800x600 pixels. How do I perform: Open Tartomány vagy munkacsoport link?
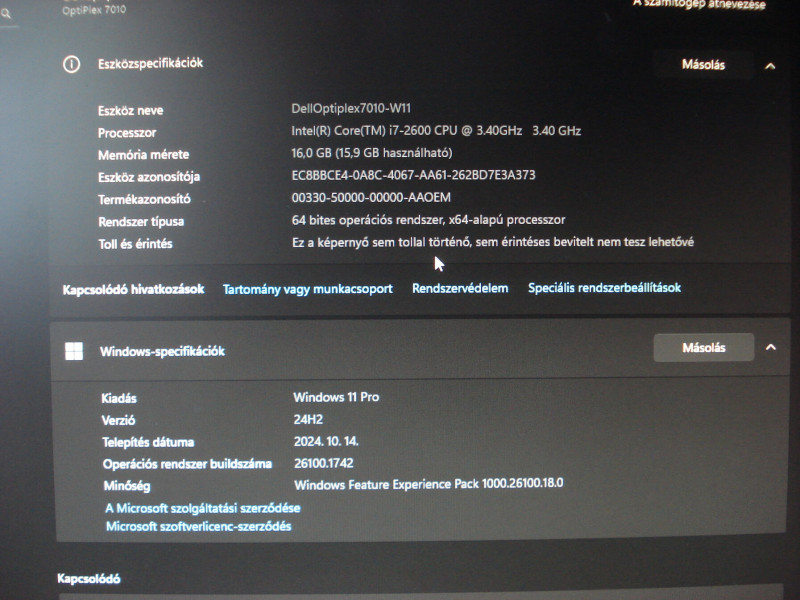308,289
